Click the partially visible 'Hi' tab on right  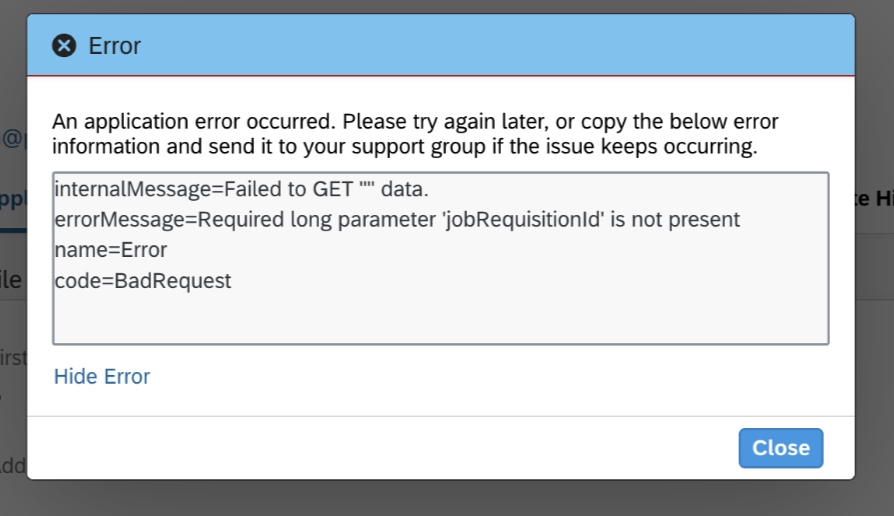874,199
